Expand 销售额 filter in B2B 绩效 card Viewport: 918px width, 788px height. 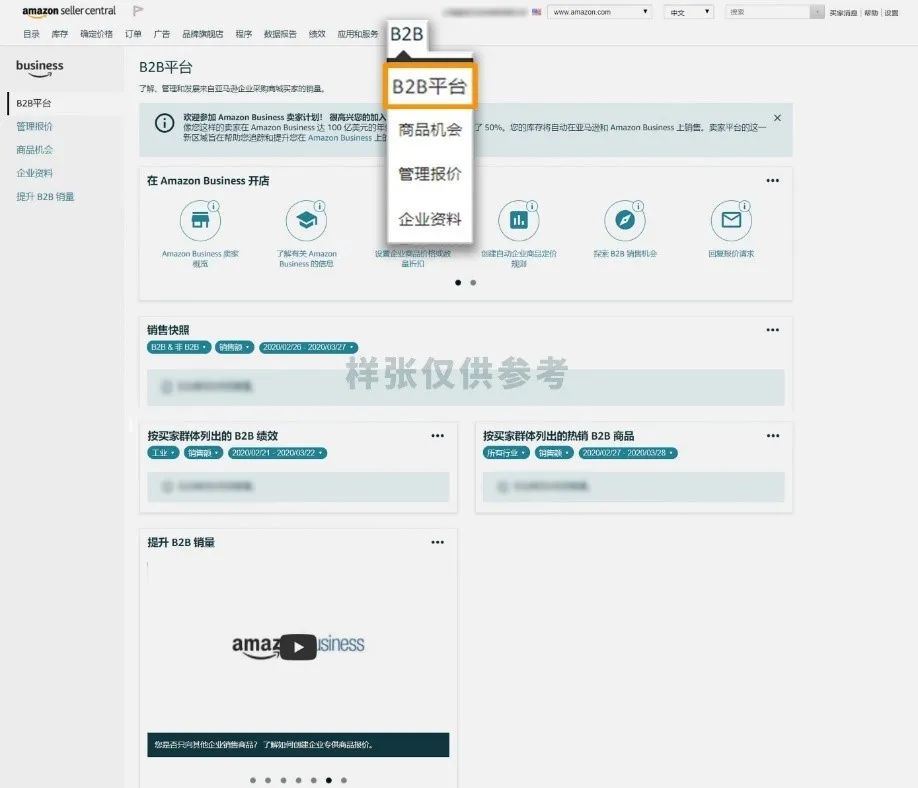click(x=203, y=453)
